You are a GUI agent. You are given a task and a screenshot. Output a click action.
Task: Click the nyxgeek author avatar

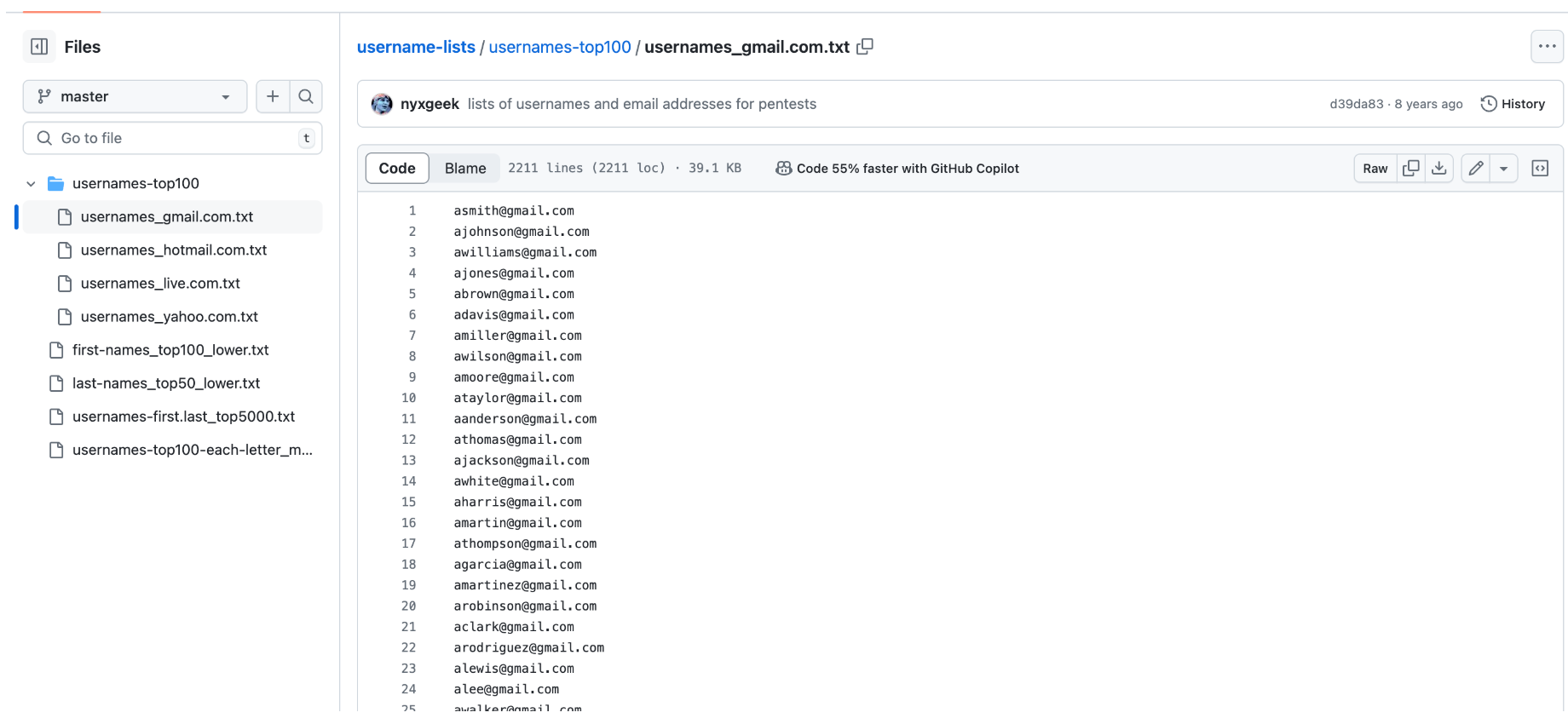(382, 104)
